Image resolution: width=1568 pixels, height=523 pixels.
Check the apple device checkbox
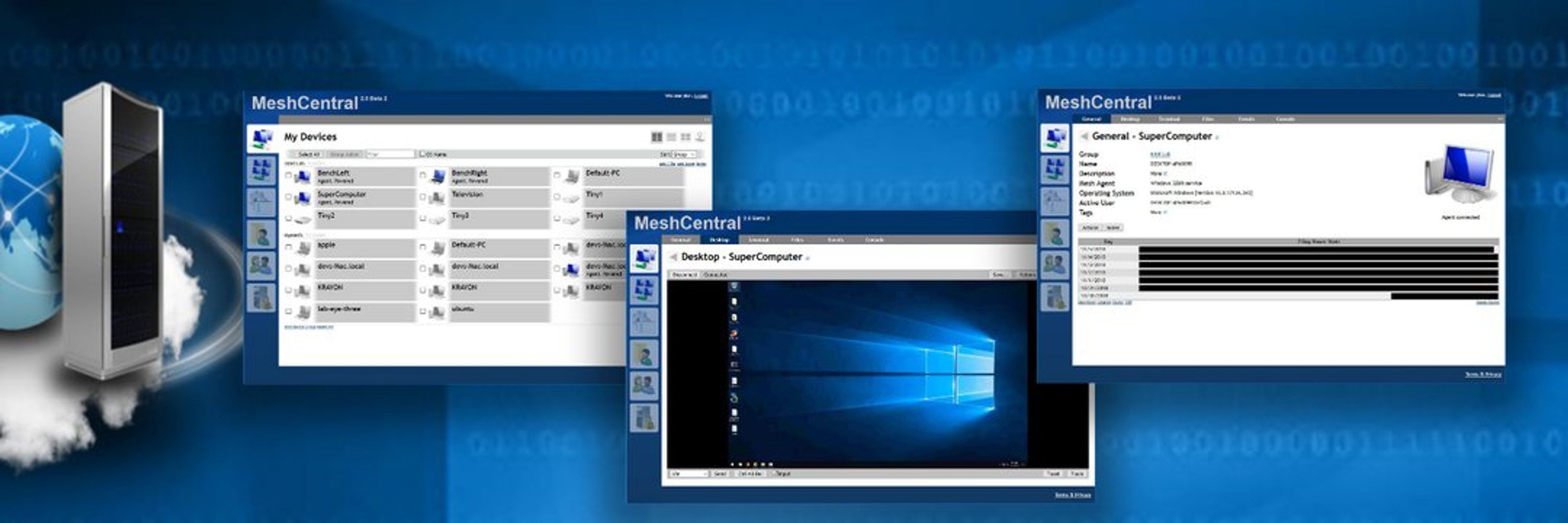[289, 247]
